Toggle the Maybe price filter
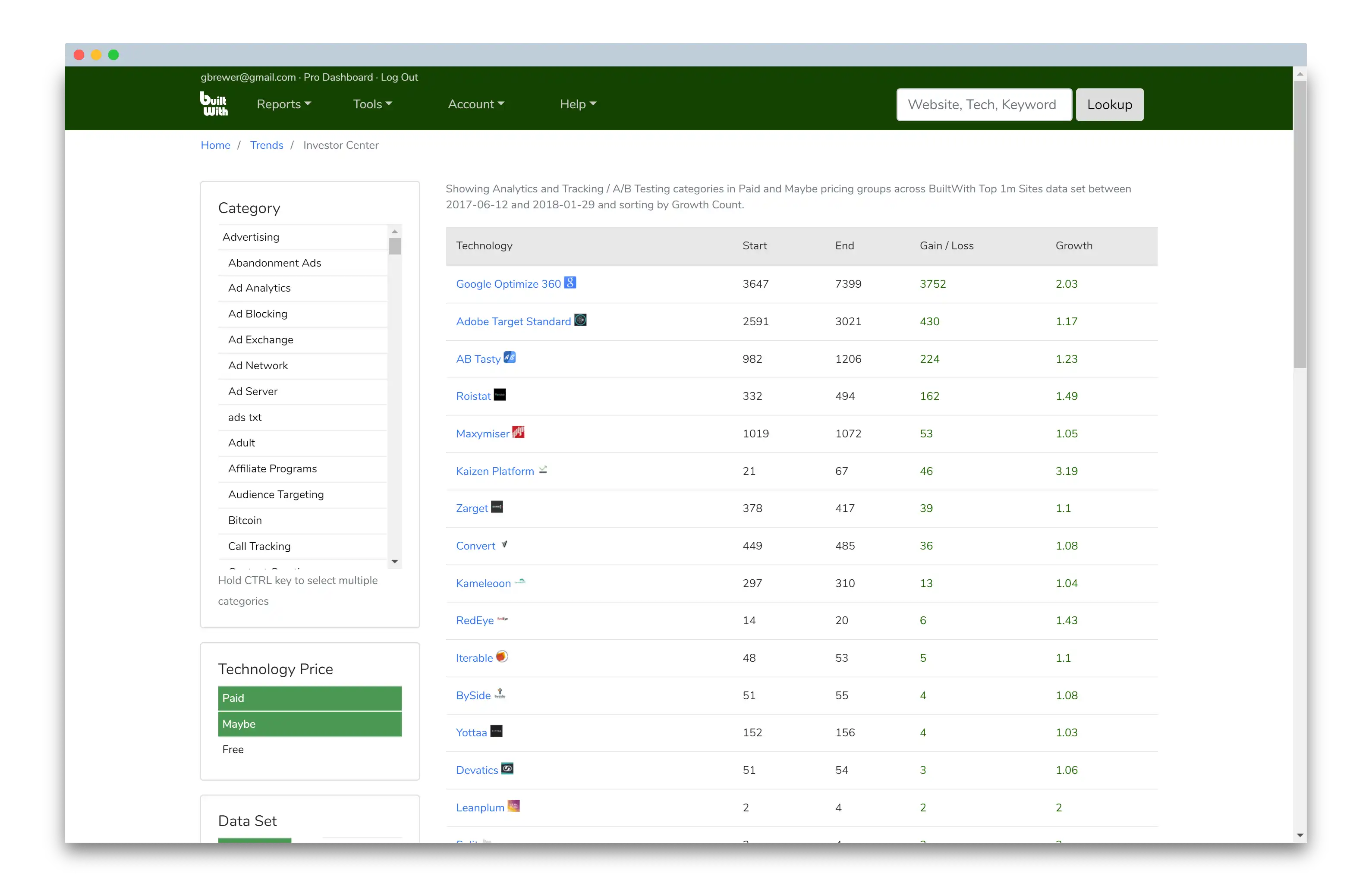 (x=309, y=724)
